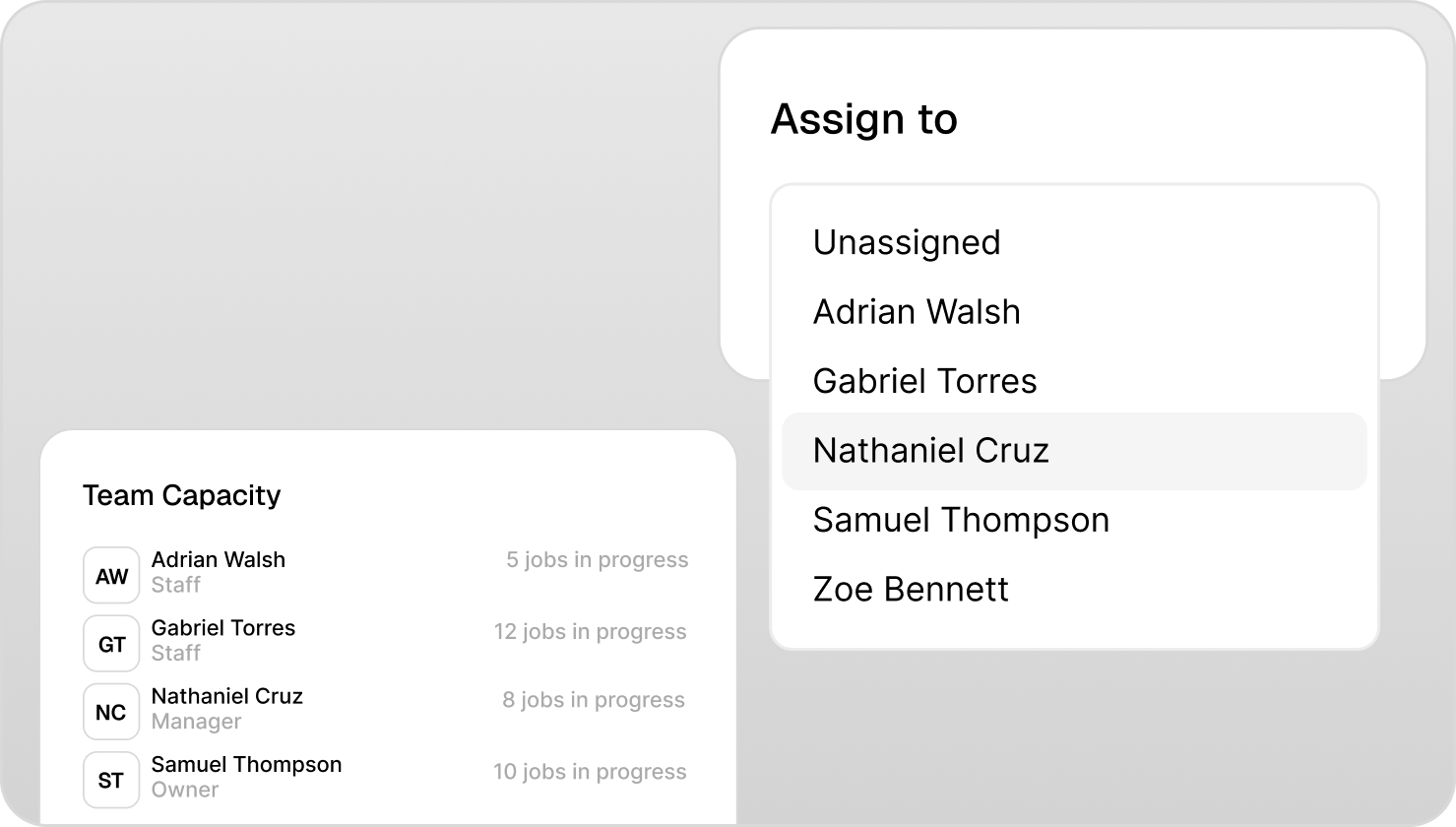The width and height of the screenshot is (1456, 827).
Task: Click Gabriel Torres's GT avatar badge
Action: pyautogui.click(x=110, y=643)
